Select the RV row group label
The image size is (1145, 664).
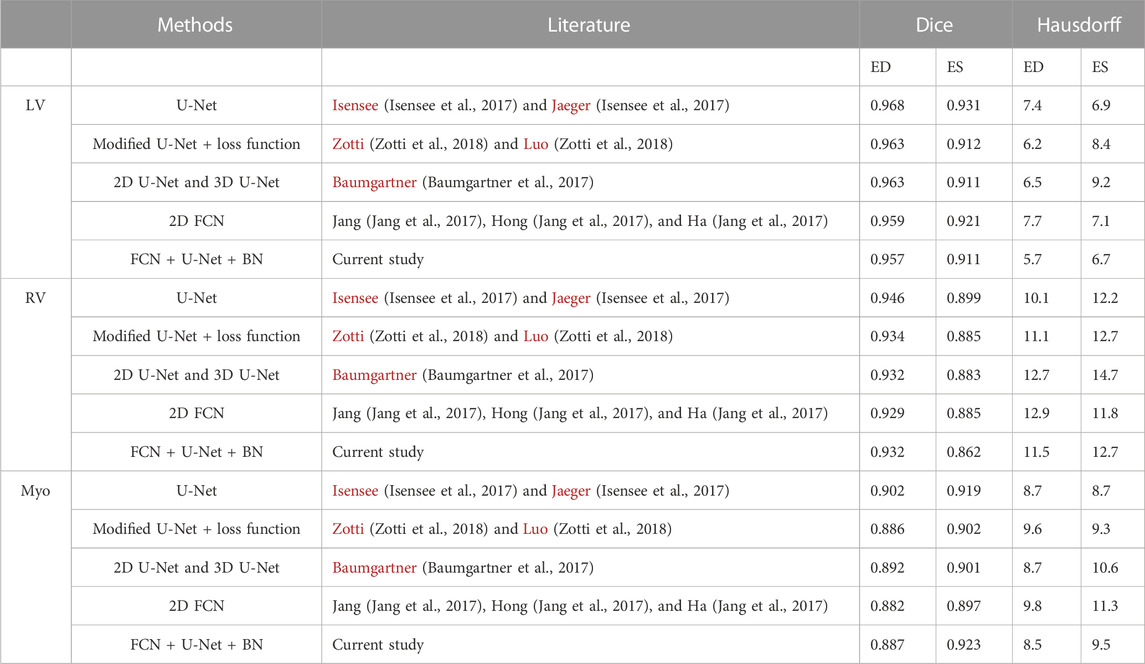[x=35, y=298]
